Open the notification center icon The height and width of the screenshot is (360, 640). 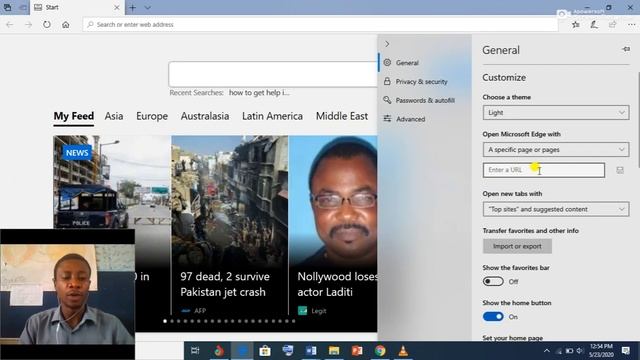coord(626,351)
